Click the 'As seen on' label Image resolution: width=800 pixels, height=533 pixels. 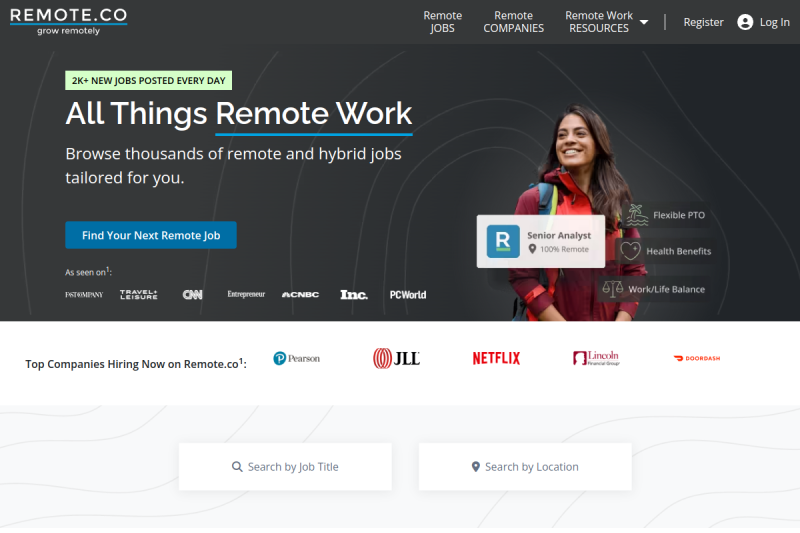point(88,272)
